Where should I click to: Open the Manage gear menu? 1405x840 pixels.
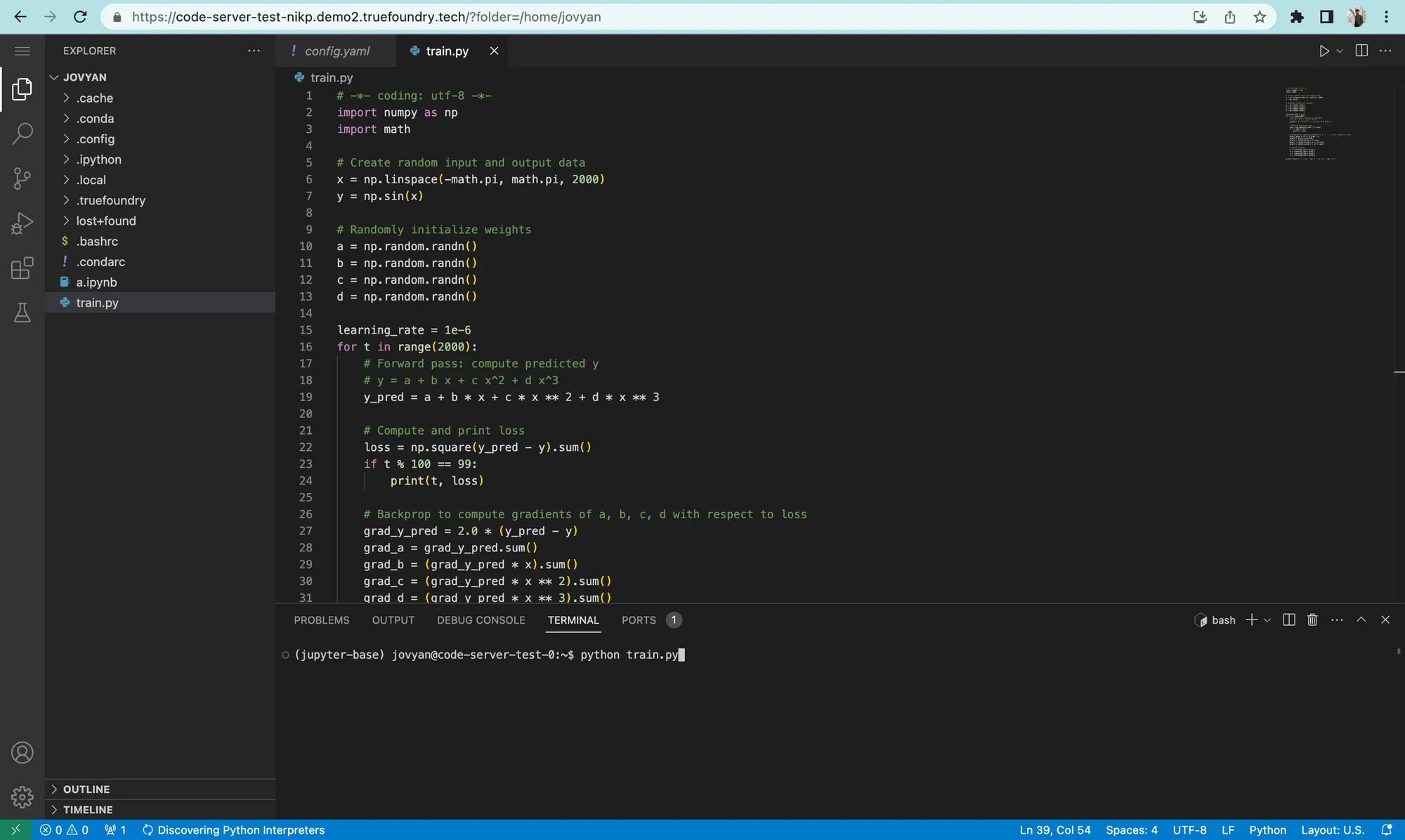pos(22,796)
